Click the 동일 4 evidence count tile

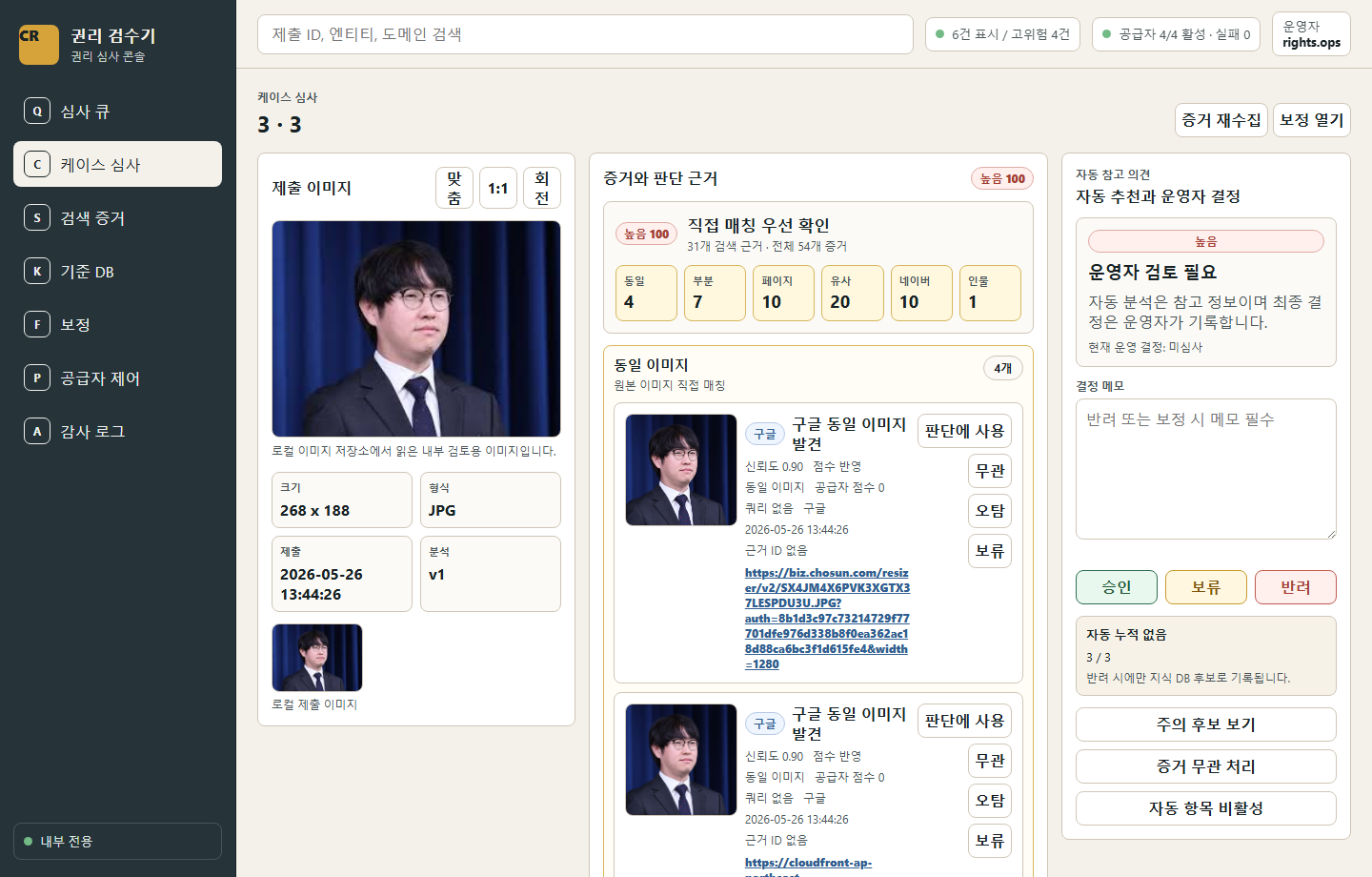pos(646,293)
